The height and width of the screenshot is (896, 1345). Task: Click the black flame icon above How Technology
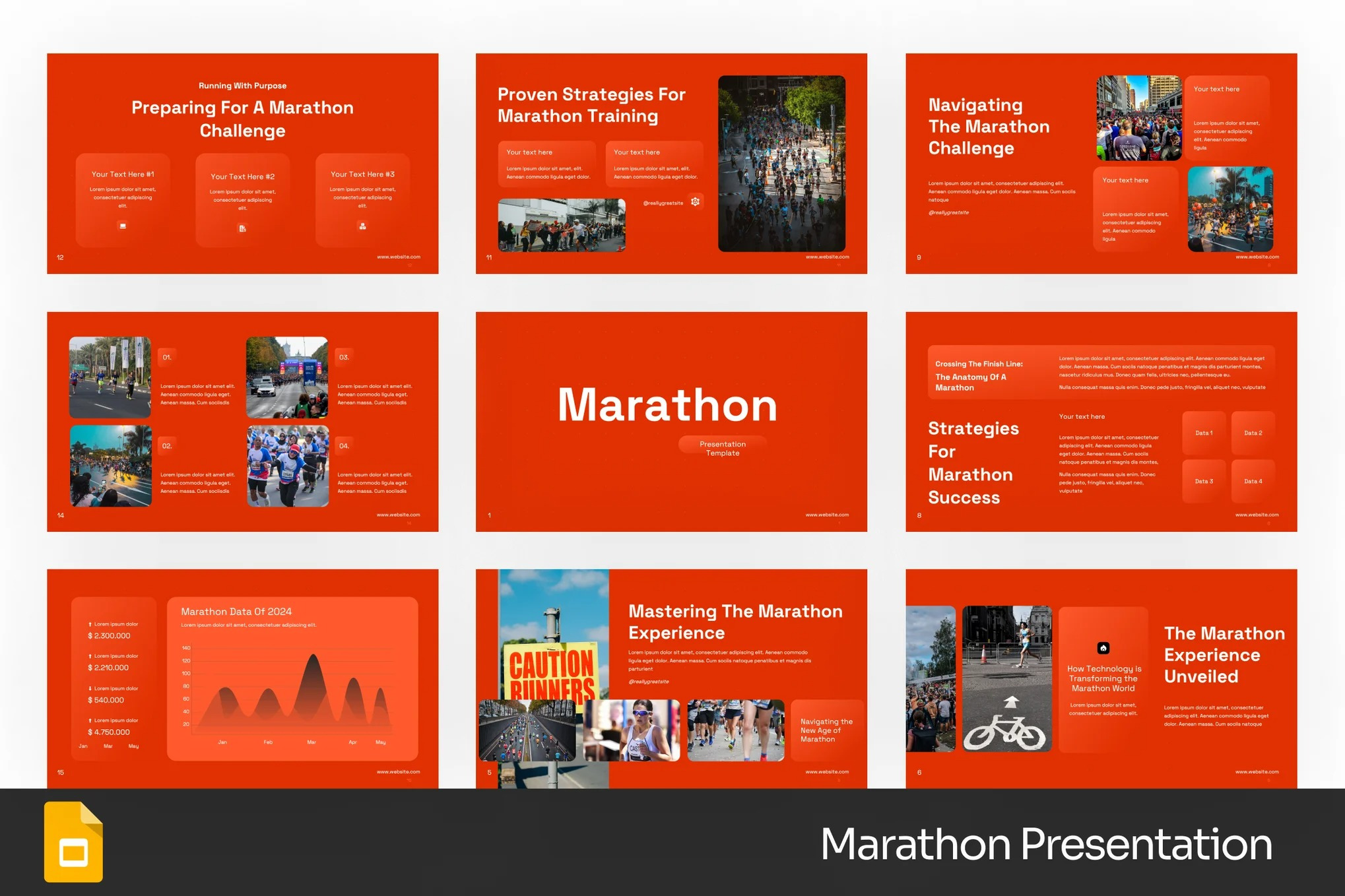1103,648
